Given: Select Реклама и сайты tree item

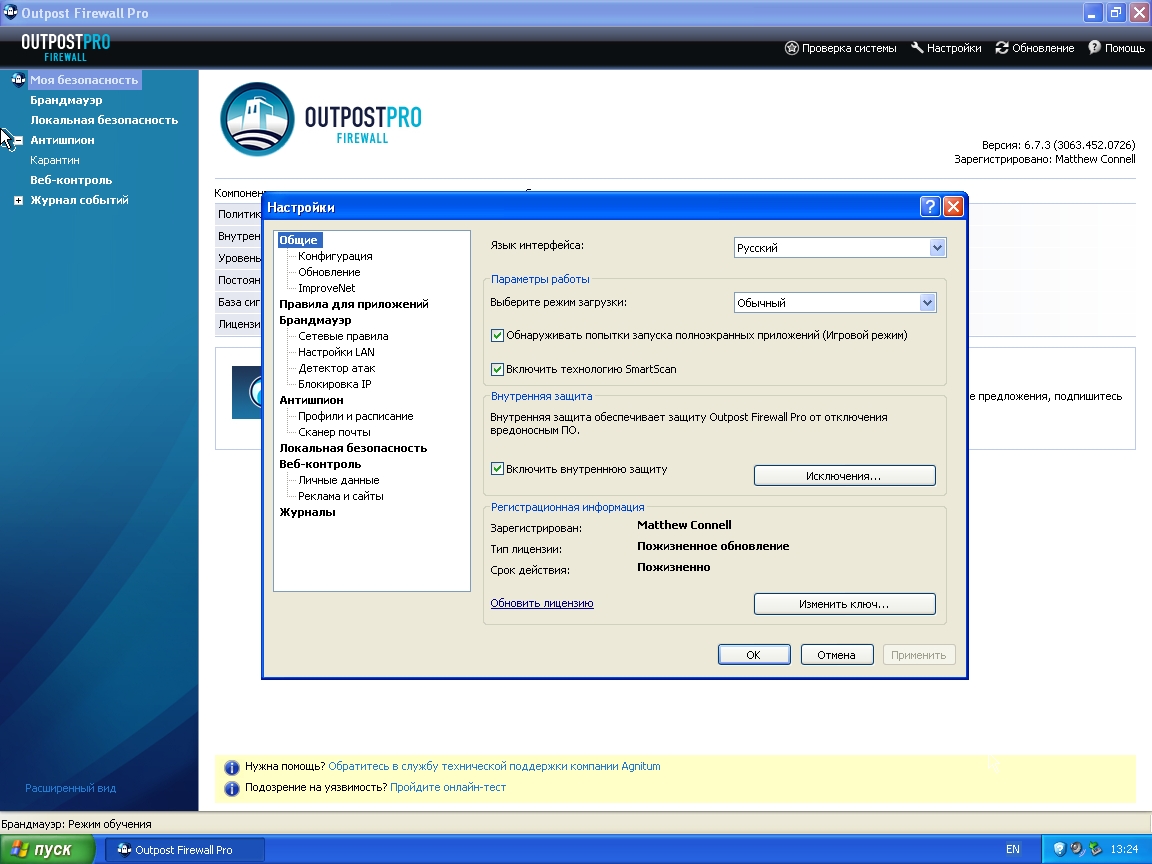Looking at the screenshot, I should pyautogui.click(x=341, y=497).
